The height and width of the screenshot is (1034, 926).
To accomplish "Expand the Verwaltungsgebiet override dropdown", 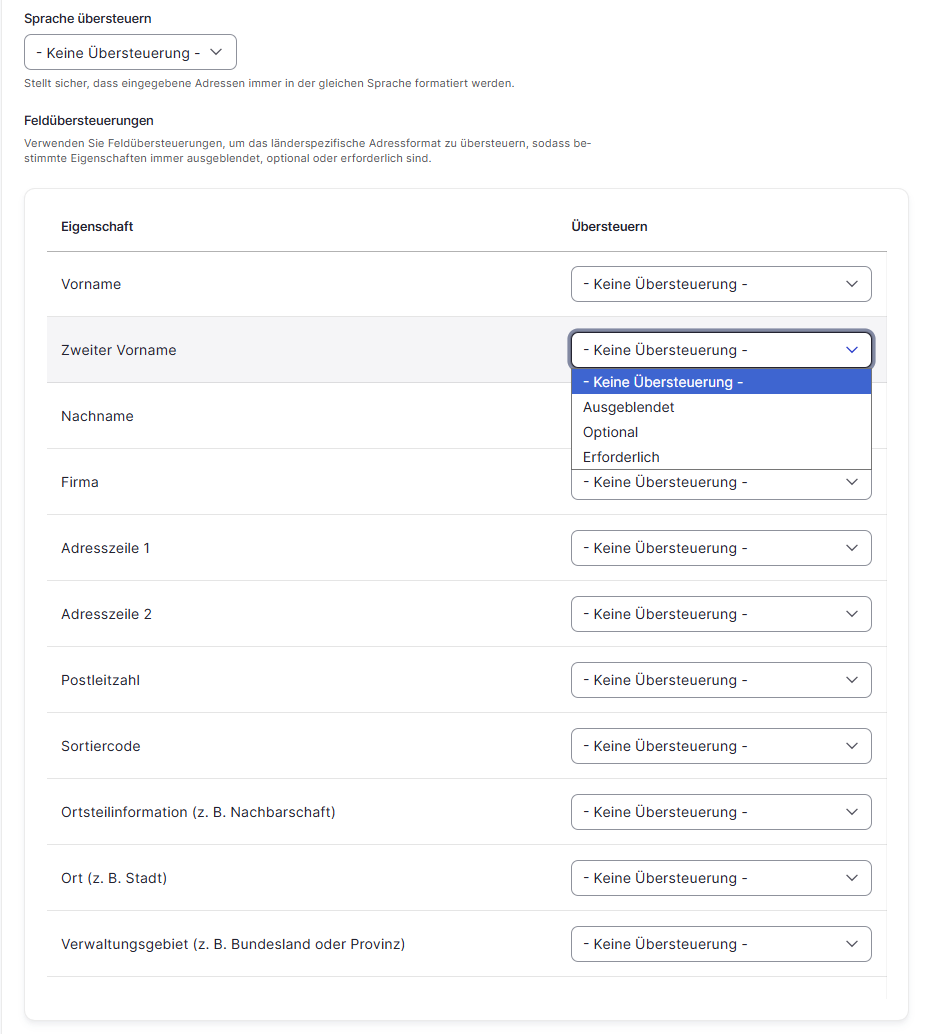I will click(721, 944).
